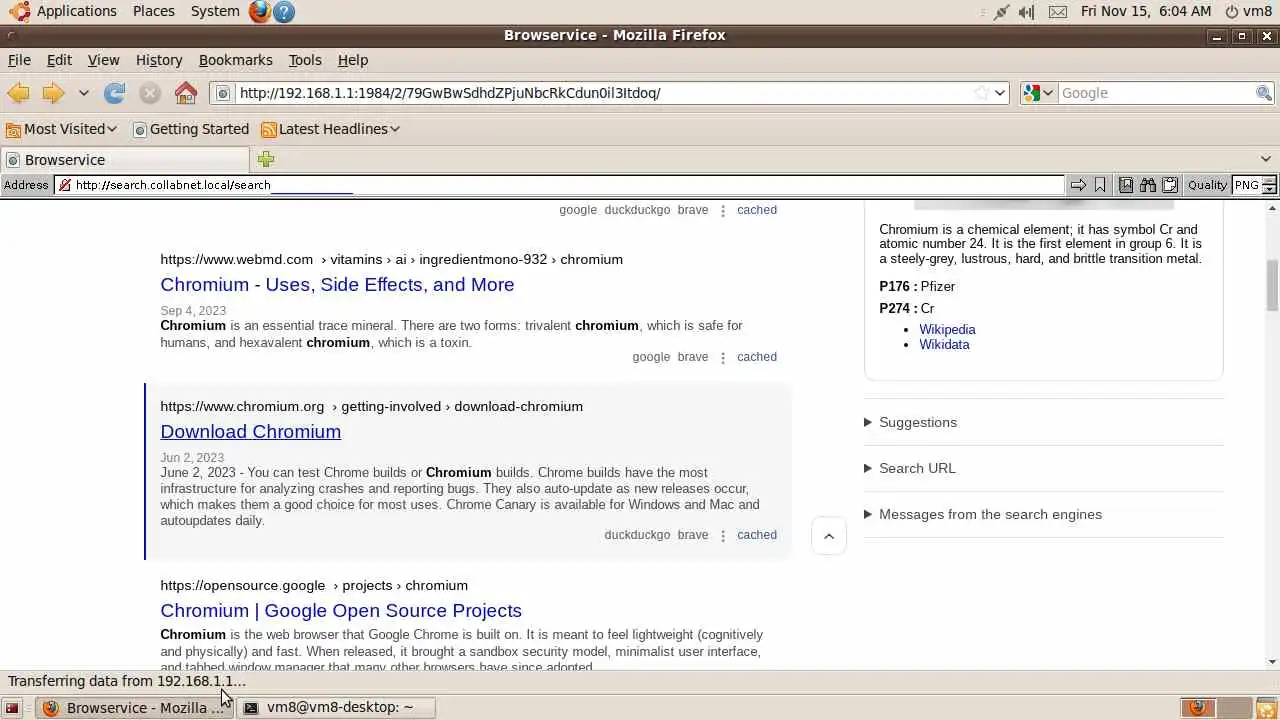The image size is (1280, 720).
Task: Open the Bookmarks menu
Action: pos(235,60)
